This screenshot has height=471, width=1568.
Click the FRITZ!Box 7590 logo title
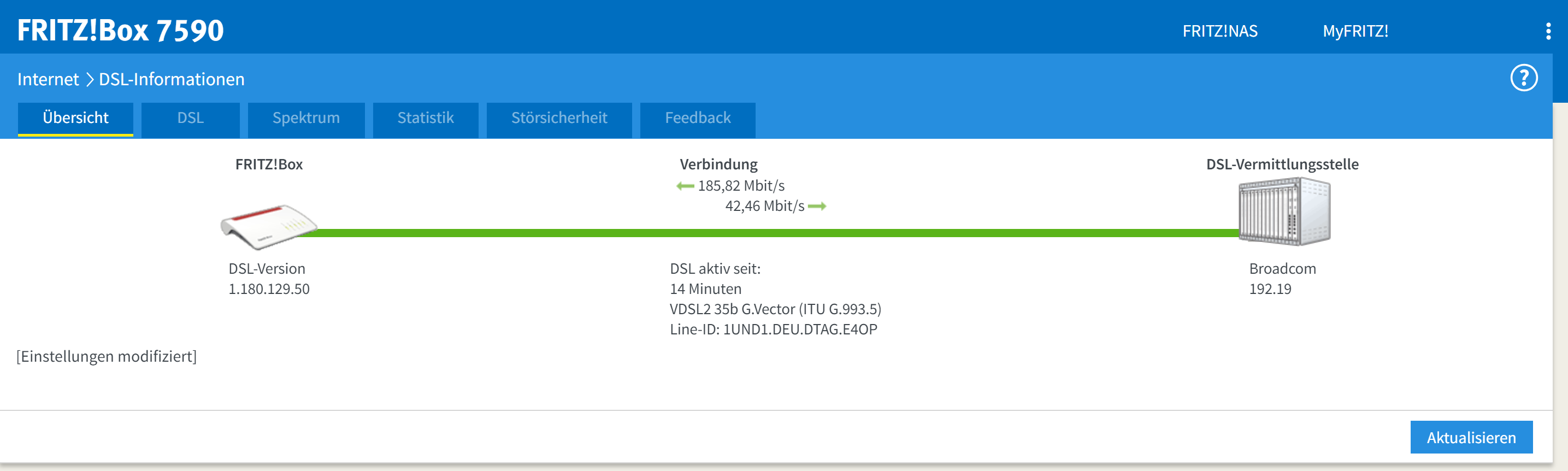coord(121,31)
